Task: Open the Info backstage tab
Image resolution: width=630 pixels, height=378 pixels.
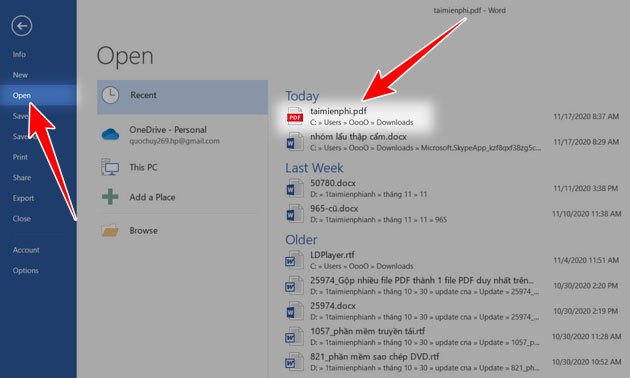Action: click(x=19, y=54)
